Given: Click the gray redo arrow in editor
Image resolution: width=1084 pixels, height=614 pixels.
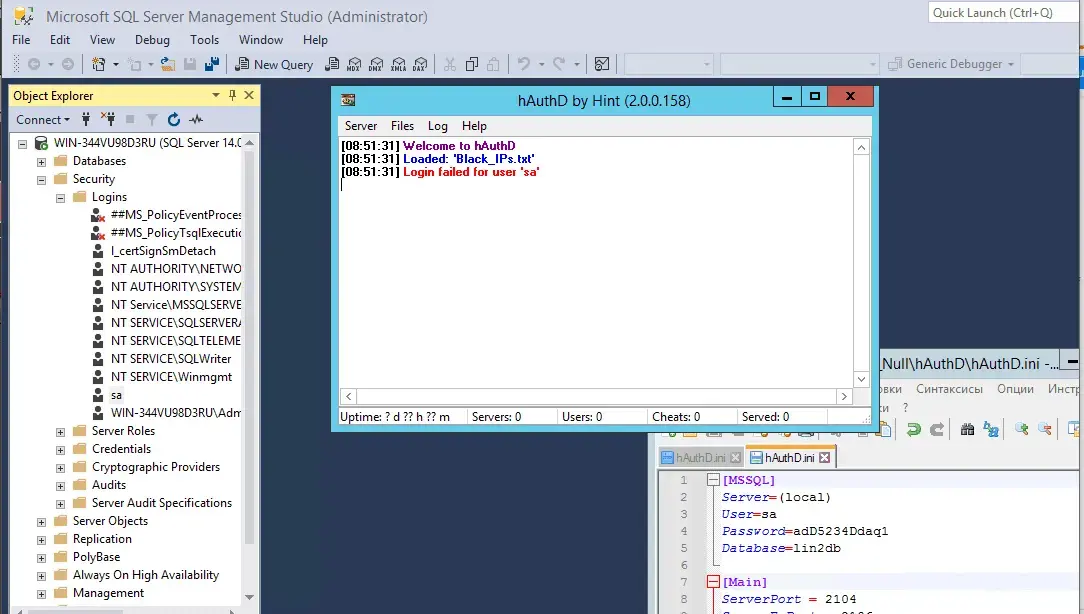Looking at the screenshot, I should point(937,429).
